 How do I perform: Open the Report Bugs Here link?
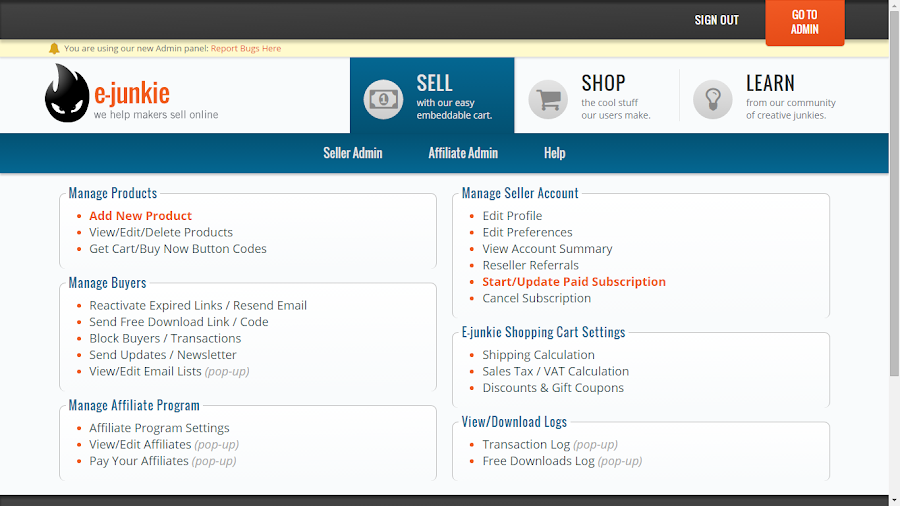[x=245, y=48]
